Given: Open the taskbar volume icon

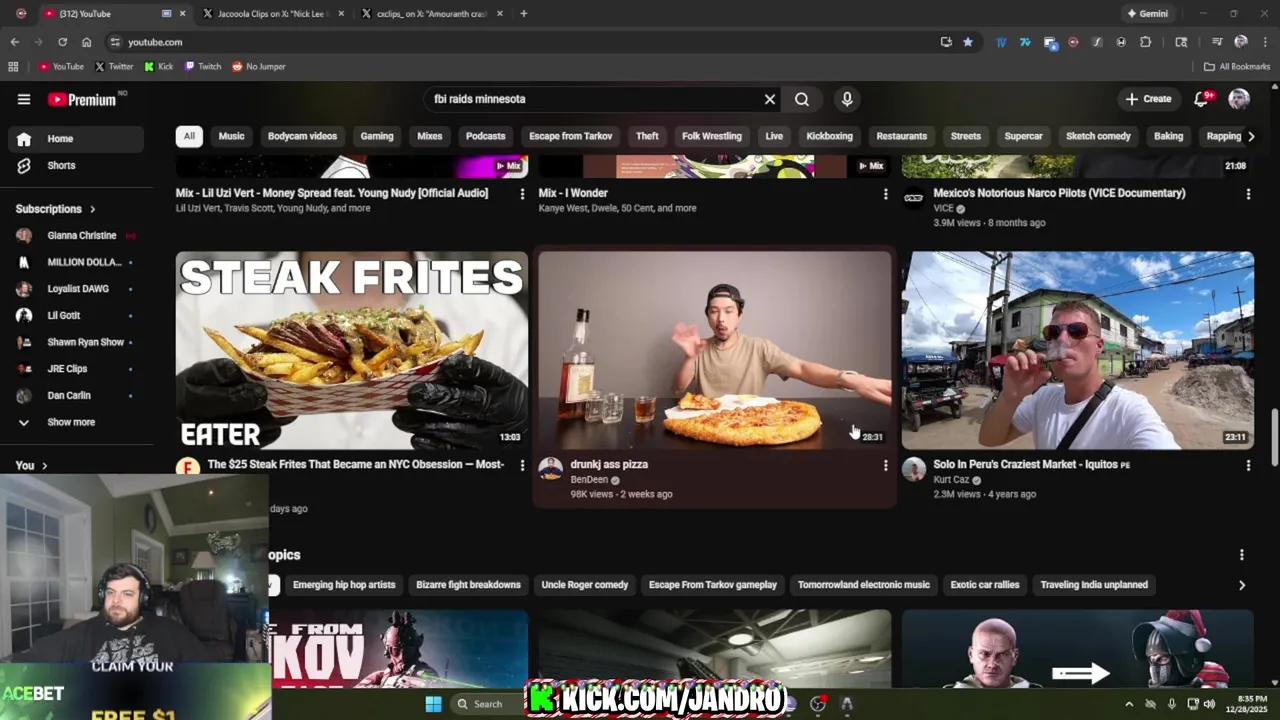Looking at the screenshot, I should pyautogui.click(x=1209, y=704).
